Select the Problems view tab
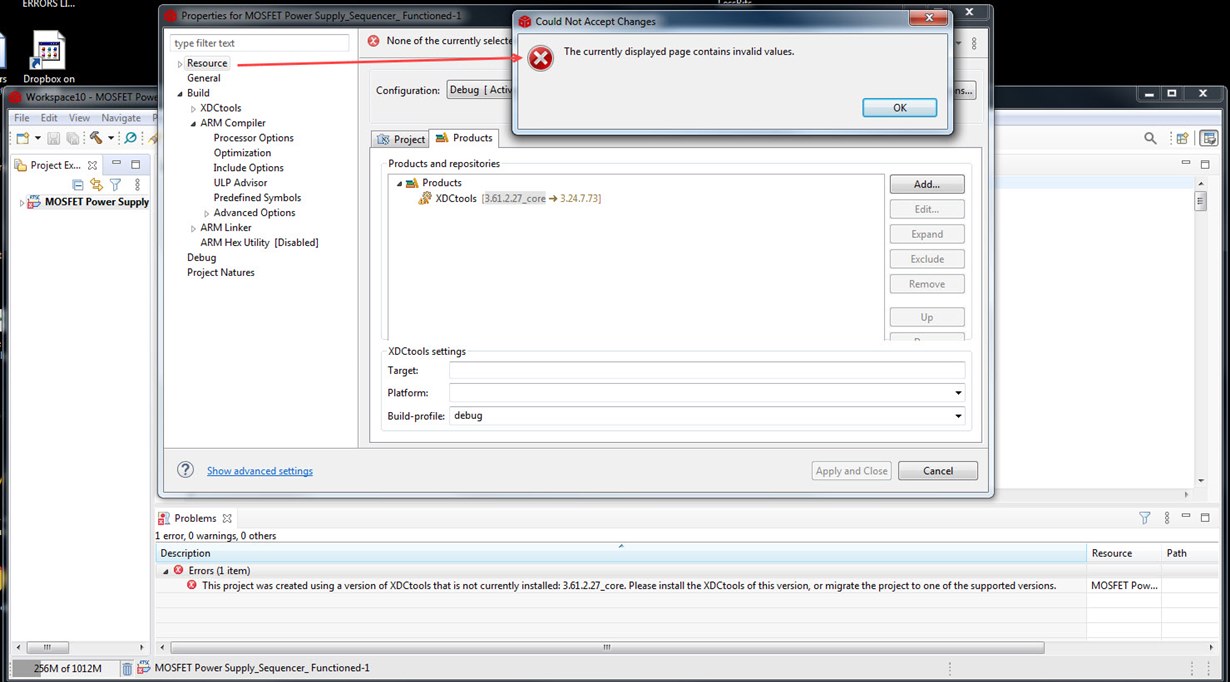Viewport: 1230px width, 682px height. (195, 518)
